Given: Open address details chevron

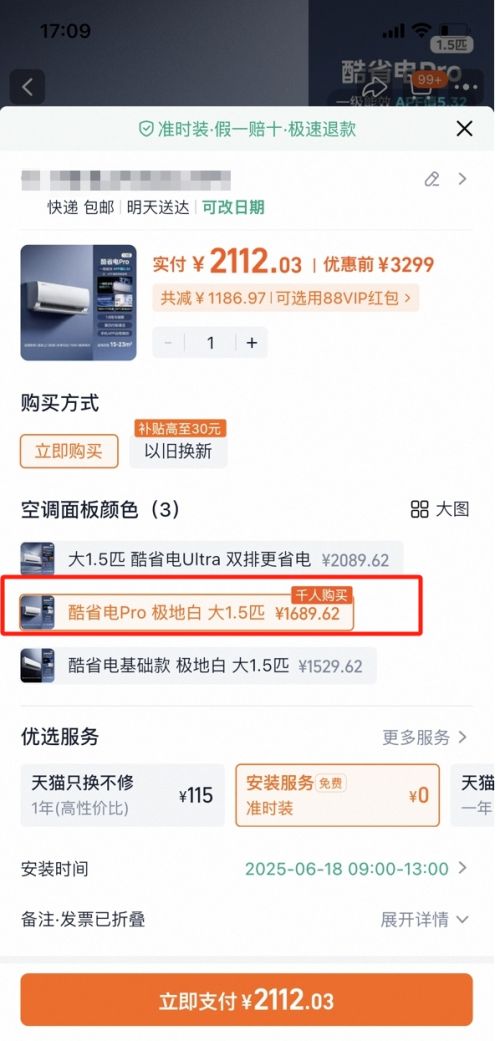Looking at the screenshot, I should pyautogui.click(x=463, y=179).
